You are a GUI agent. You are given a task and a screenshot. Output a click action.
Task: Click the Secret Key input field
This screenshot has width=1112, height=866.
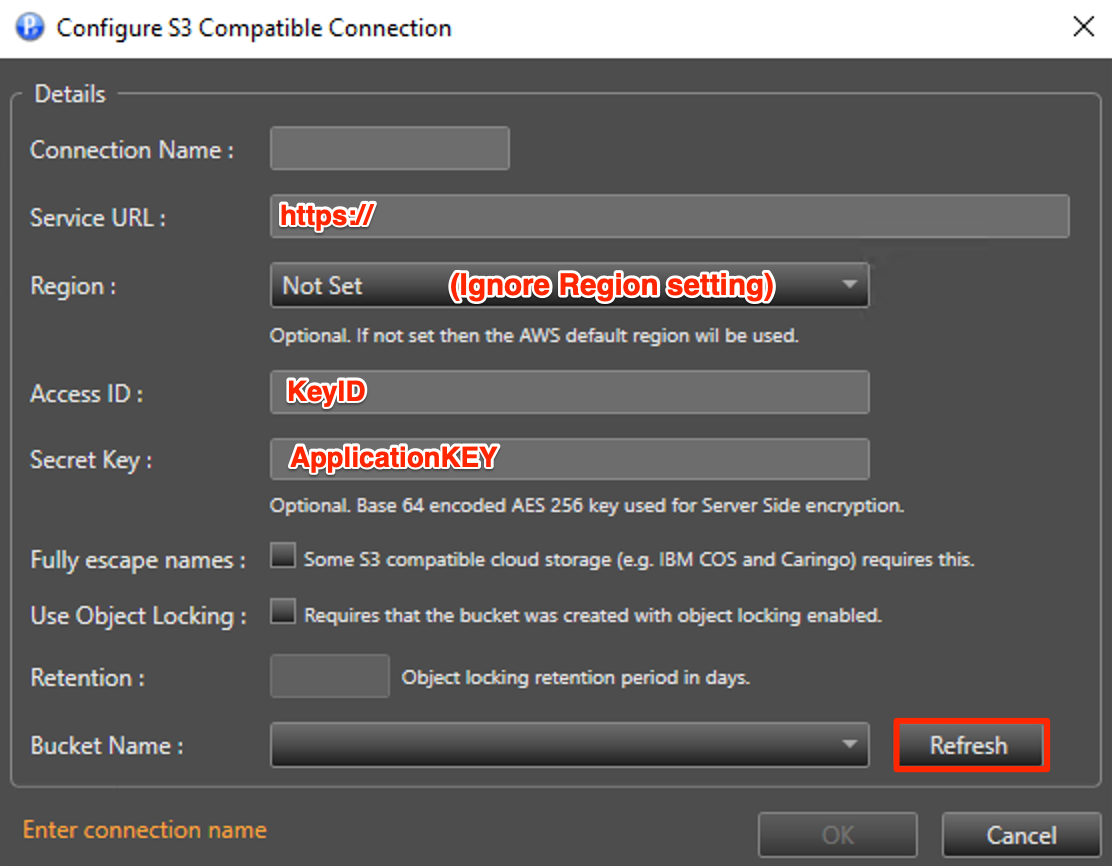tap(569, 459)
